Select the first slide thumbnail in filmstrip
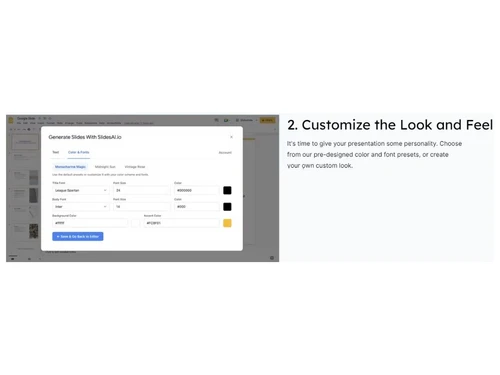500x375 pixels. (25, 142)
